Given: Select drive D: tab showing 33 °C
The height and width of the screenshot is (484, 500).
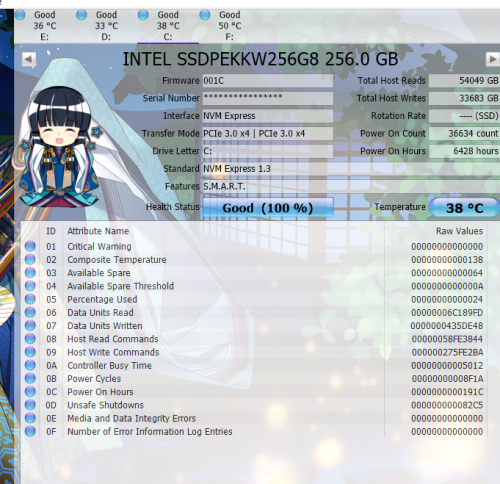Looking at the screenshot, I should click(x=106, y=26).
